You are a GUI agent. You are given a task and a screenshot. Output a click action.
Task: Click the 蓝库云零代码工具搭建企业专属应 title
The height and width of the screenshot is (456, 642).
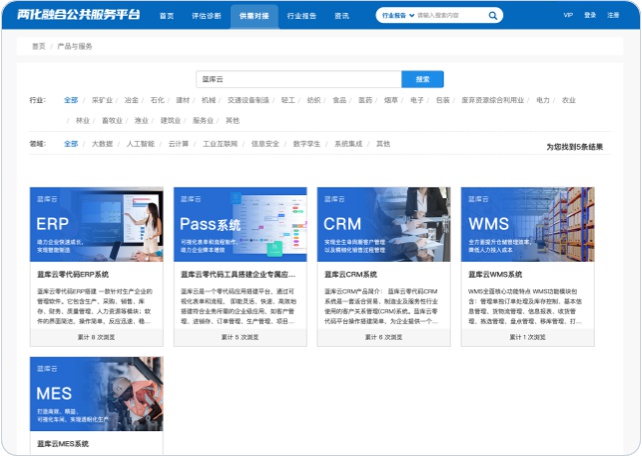point(238,274)
